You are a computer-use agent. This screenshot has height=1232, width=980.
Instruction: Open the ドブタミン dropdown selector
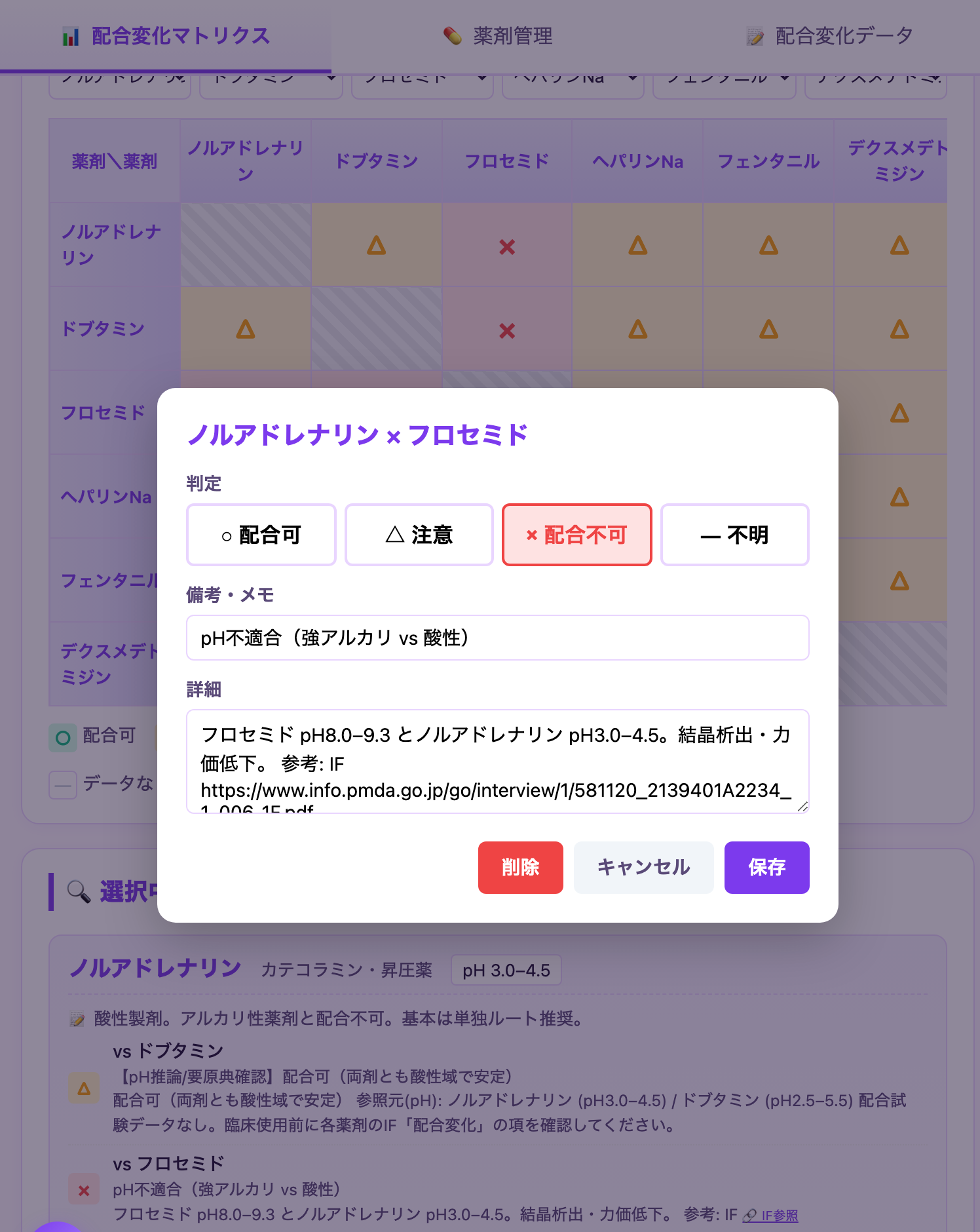(271, 85)
